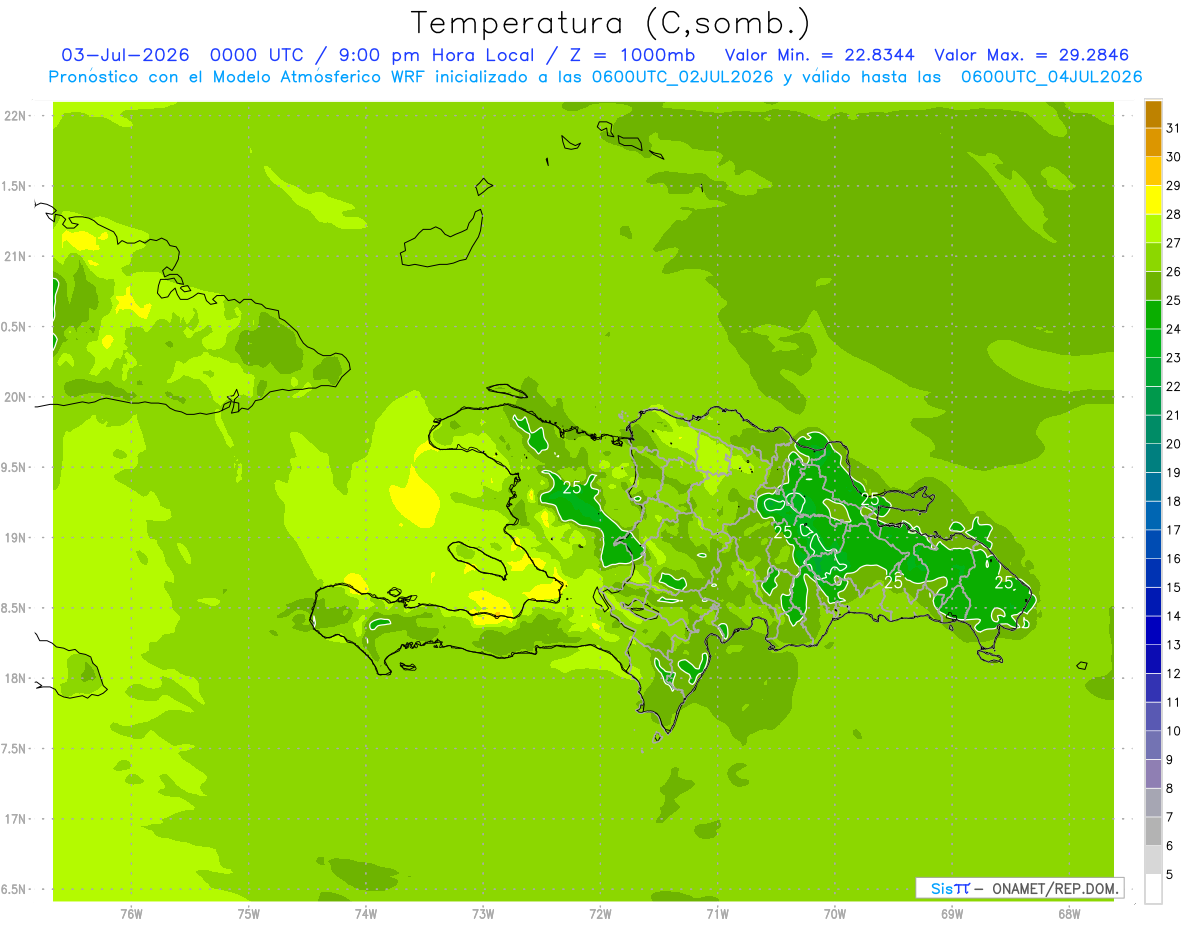Pick the purple colorbar segment between 9 and 10
This screenshot has height=927, width=1200.
pyautogui.click(x=1153, y=745)
